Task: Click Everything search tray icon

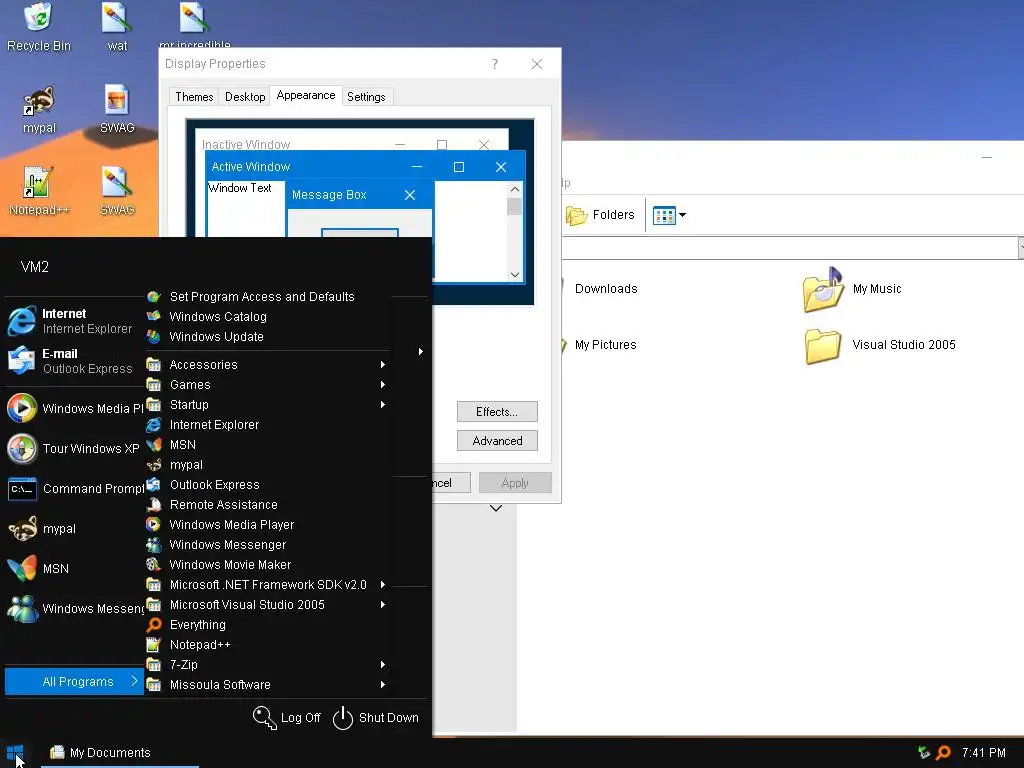Action: pos(944,753)
